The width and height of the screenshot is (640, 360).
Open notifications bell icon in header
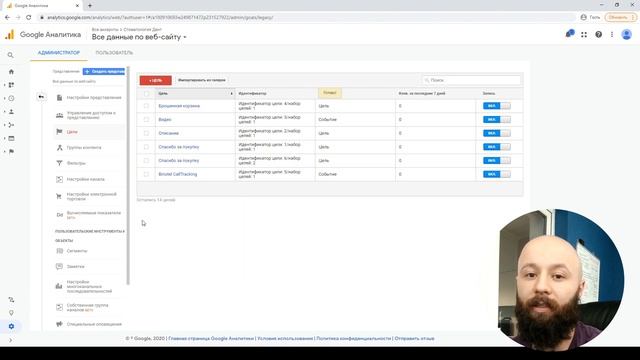[x=569, y=34]
